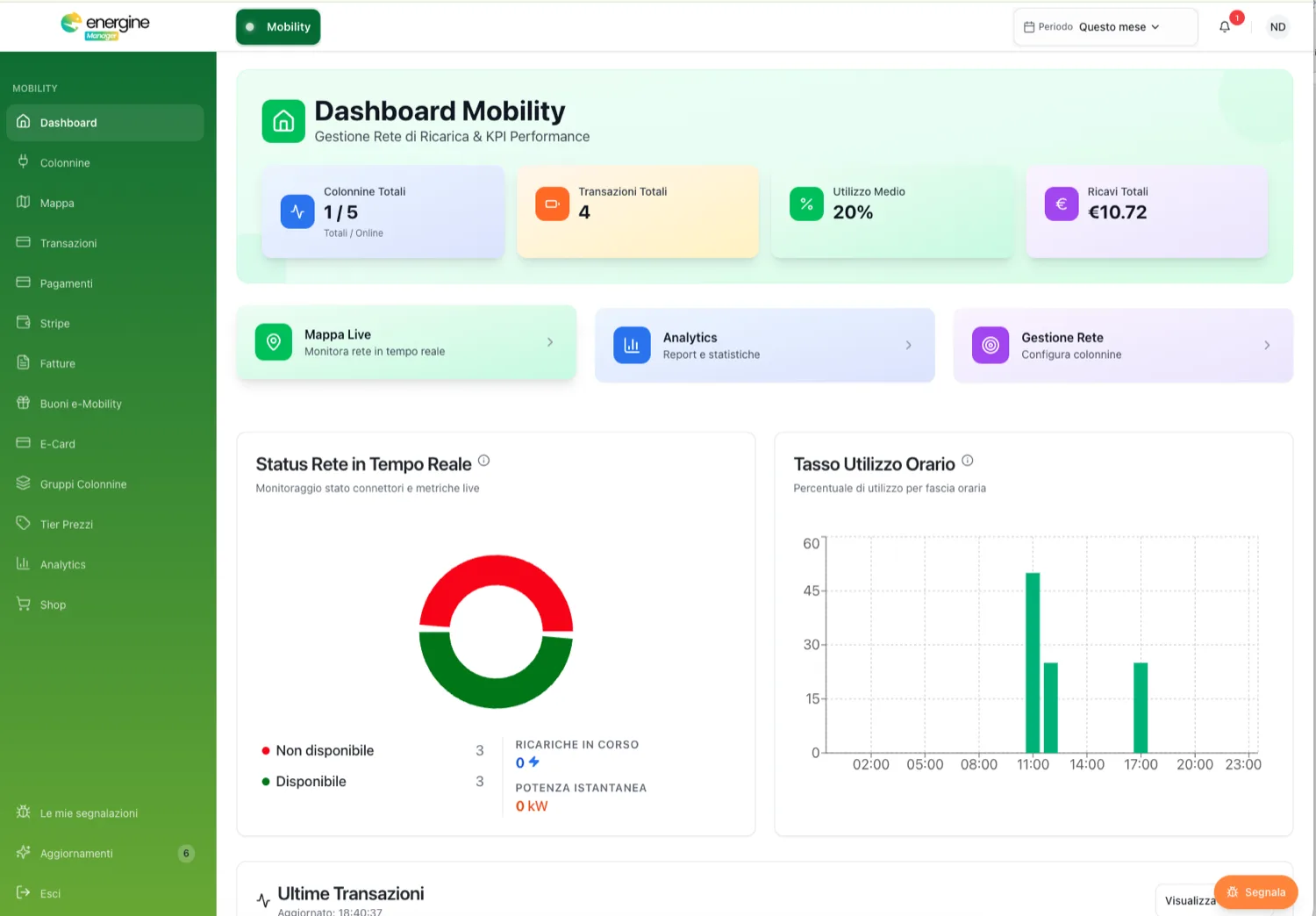Click info icon next to Tasso Utilizzo Orario
1316x916 pixels.
968,461
